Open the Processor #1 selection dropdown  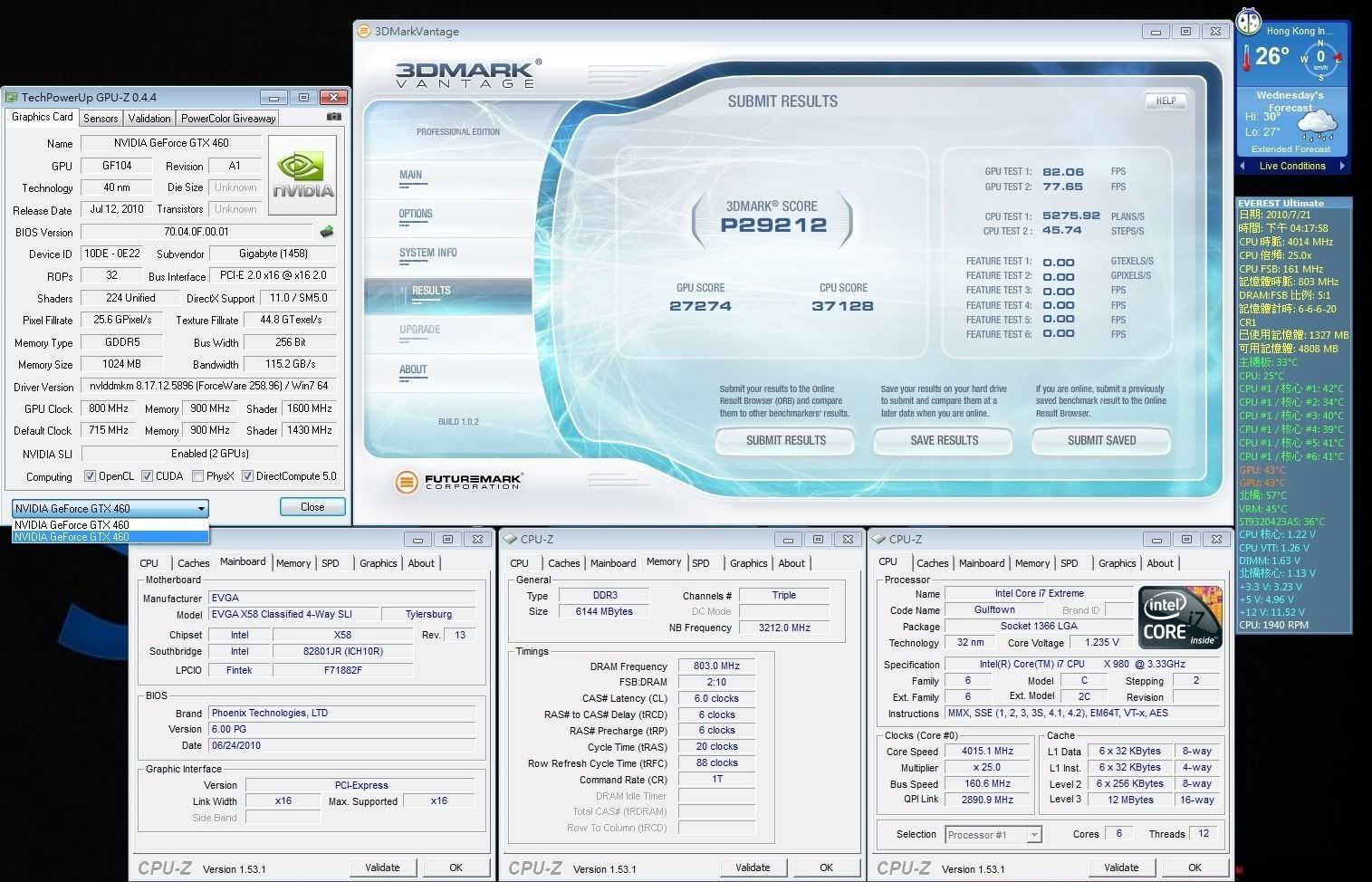coord(993,835)
